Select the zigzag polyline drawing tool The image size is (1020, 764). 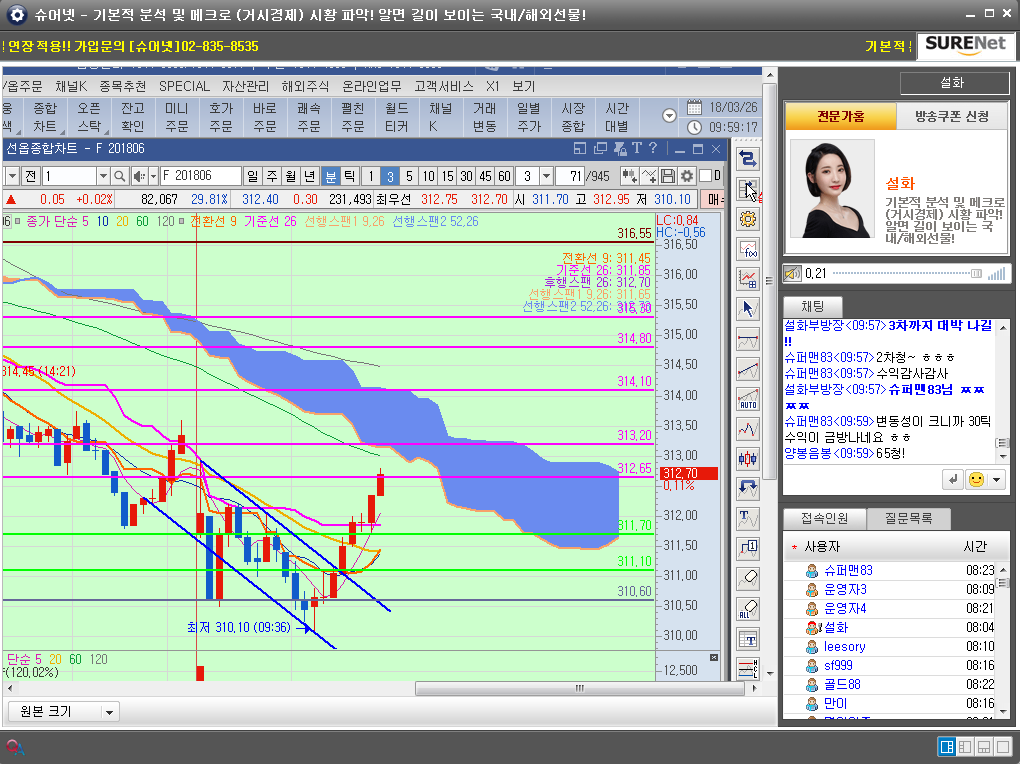[747, 429]
